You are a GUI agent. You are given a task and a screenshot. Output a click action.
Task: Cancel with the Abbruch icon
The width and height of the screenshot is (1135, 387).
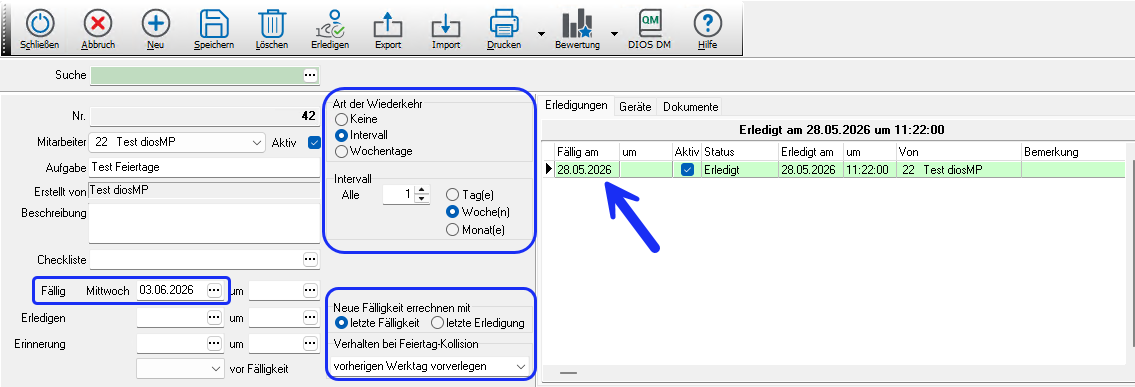pos(98,23)
